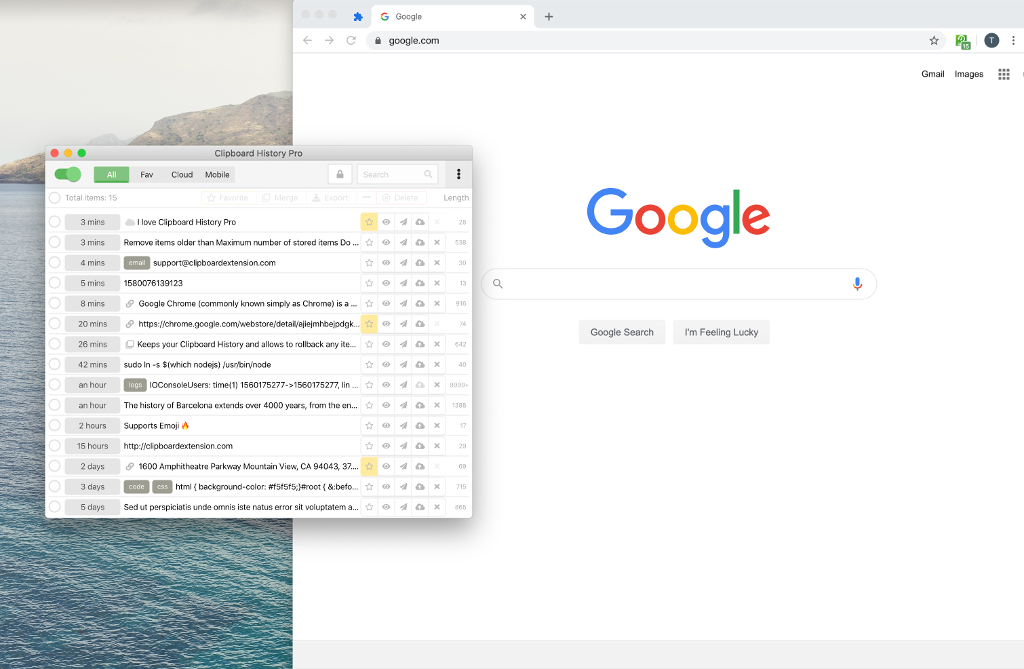Bookmark this page with the star icon
Image resolution: width=1024 pixels, height=669 pixels.
934,41
